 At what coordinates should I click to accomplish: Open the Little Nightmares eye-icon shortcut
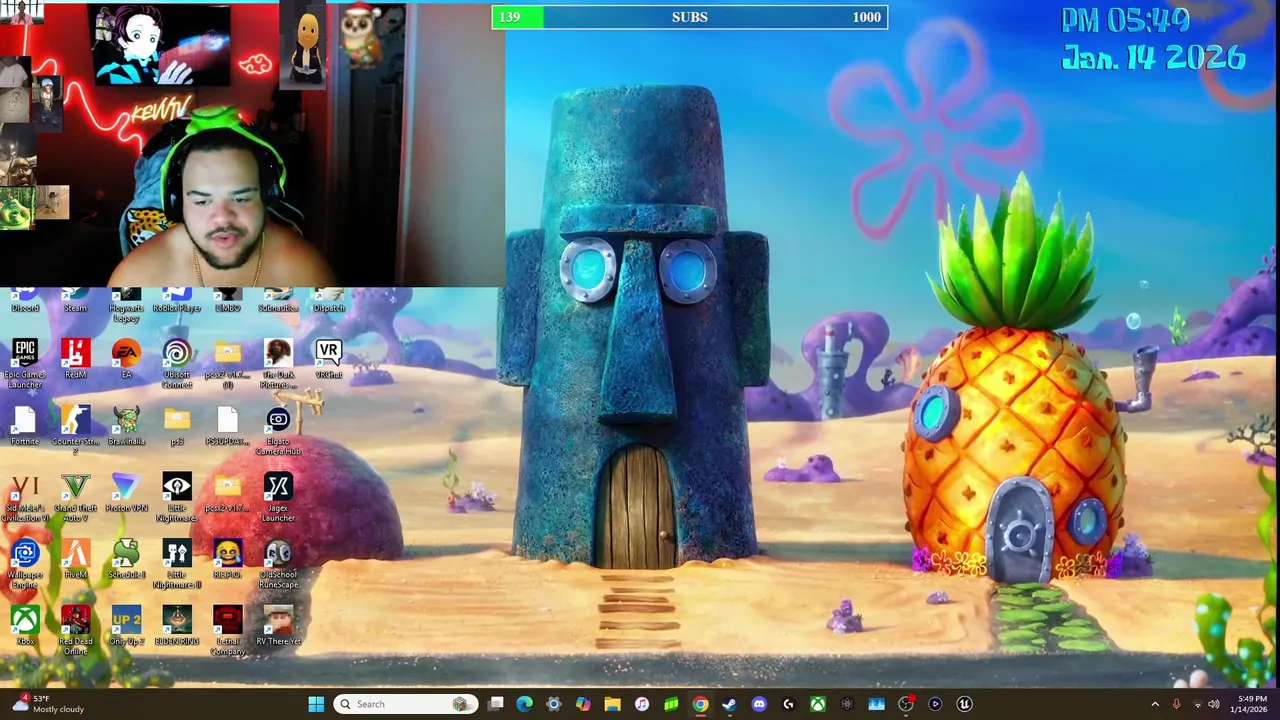177,497
